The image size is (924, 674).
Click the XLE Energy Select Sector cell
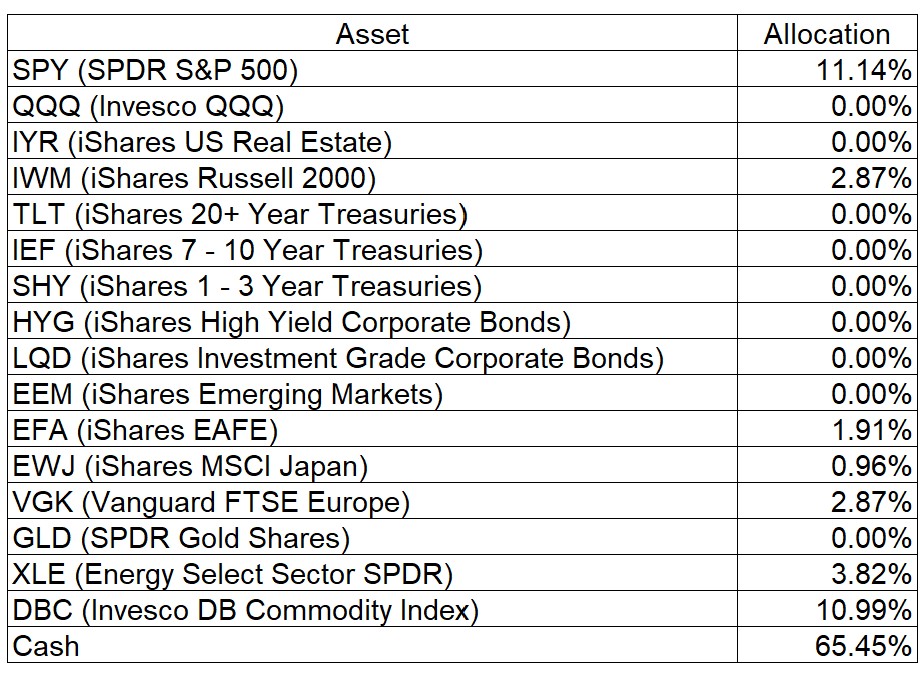(233, 574)
